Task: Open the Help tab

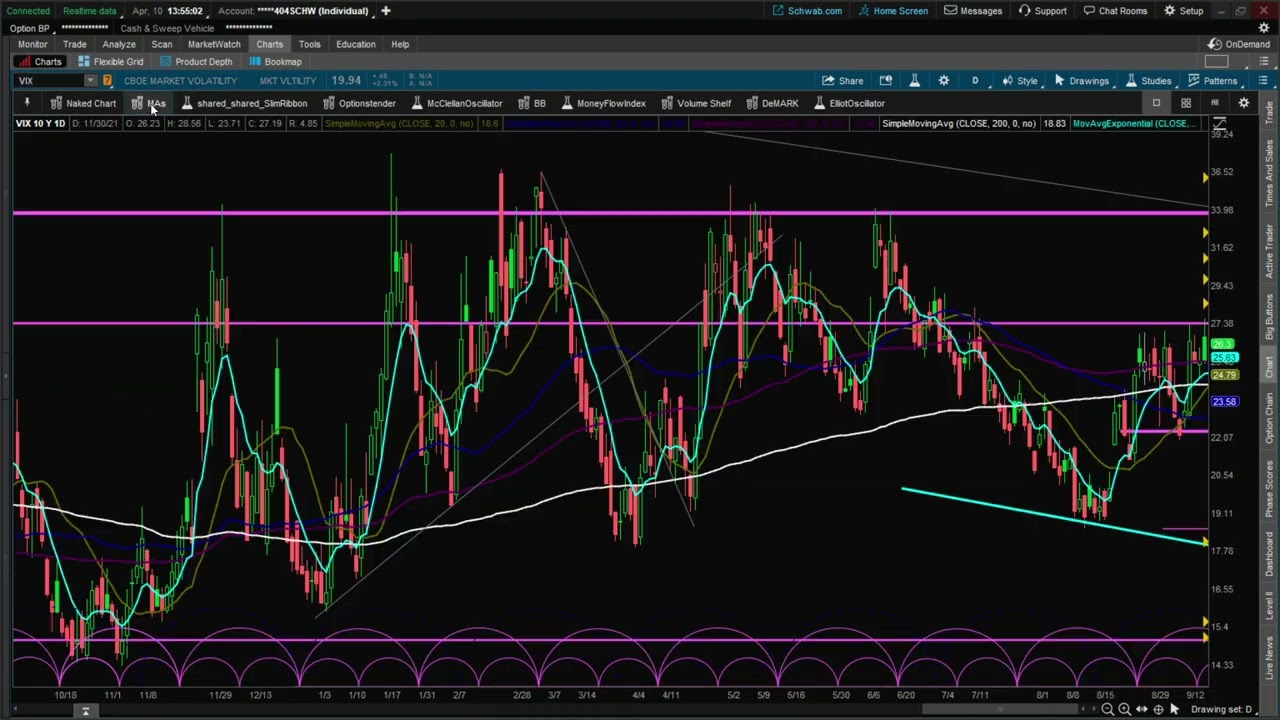Action: [x=400, y=44]
